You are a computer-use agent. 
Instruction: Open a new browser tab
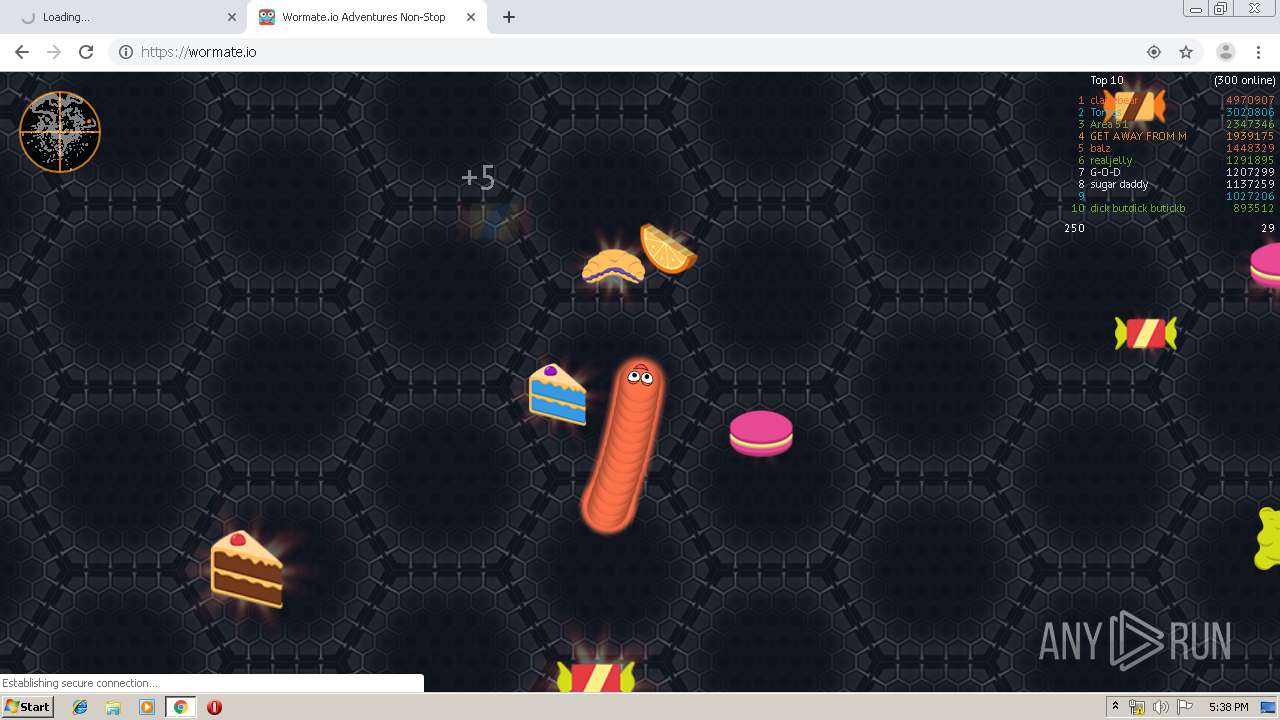[x=509, y=17]
